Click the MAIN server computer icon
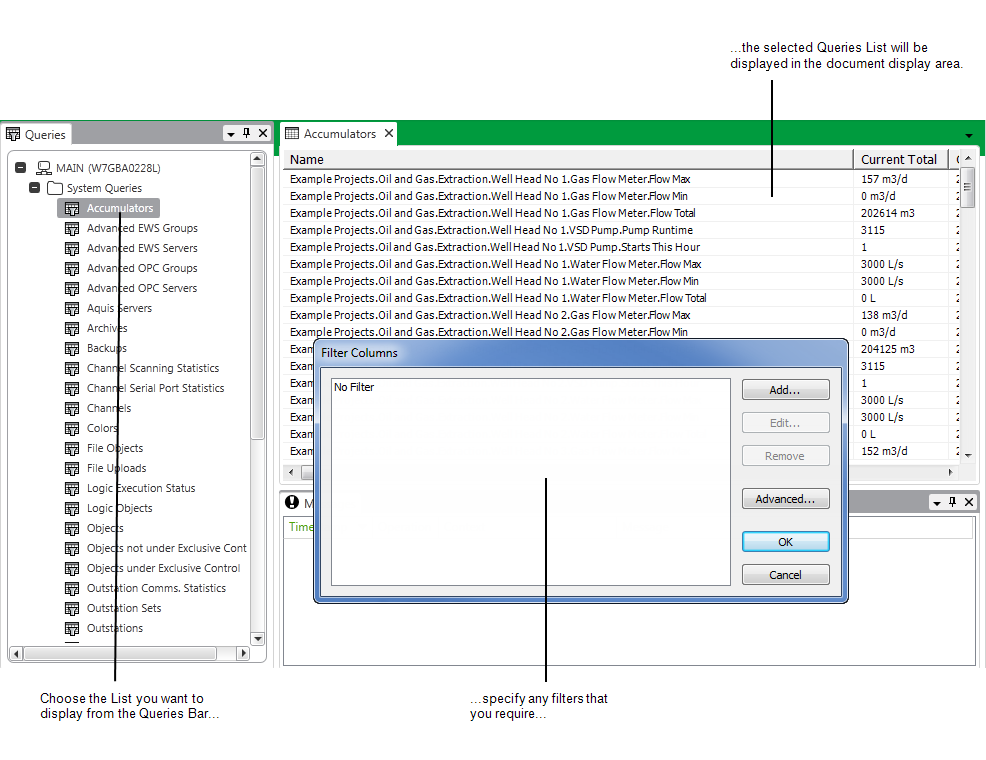 [44, 168]
